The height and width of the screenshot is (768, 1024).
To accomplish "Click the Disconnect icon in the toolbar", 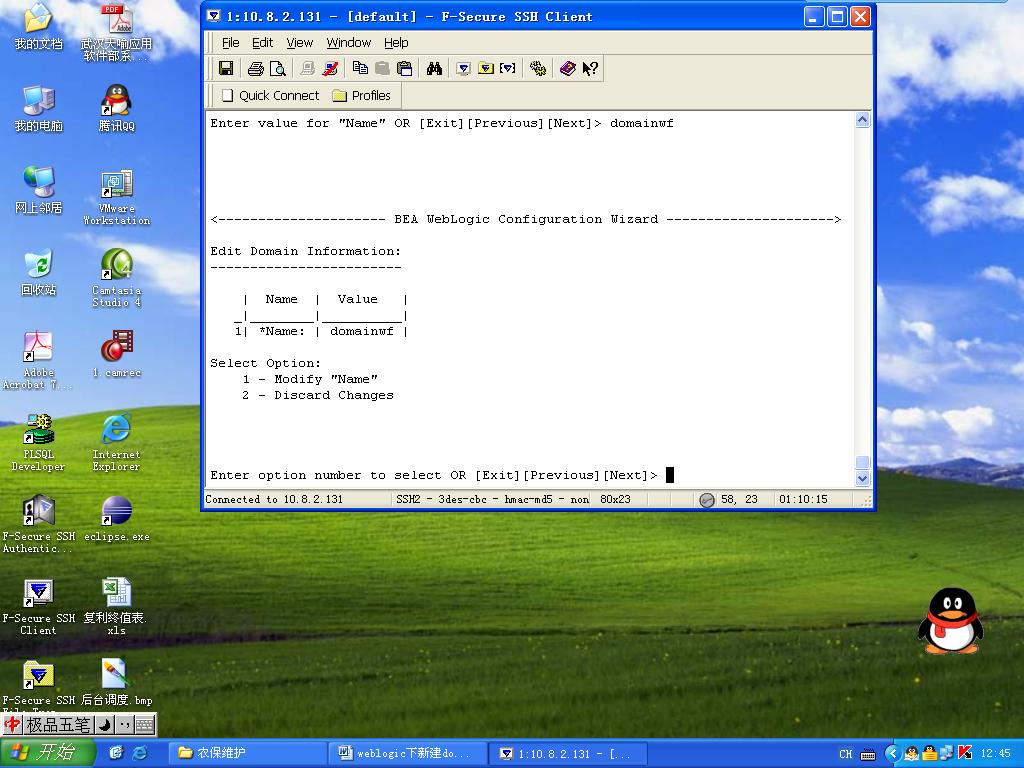I will pos(331,69).
